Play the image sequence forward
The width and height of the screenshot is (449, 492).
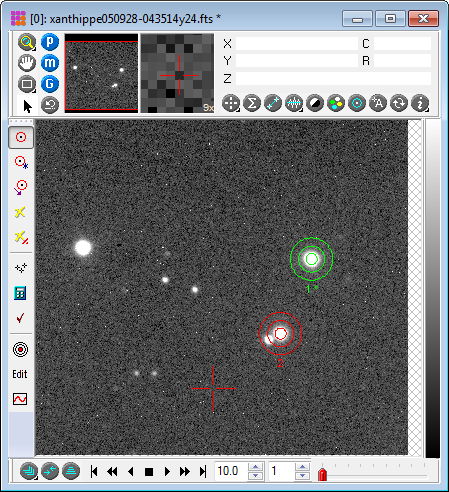[x=167, y=471]
